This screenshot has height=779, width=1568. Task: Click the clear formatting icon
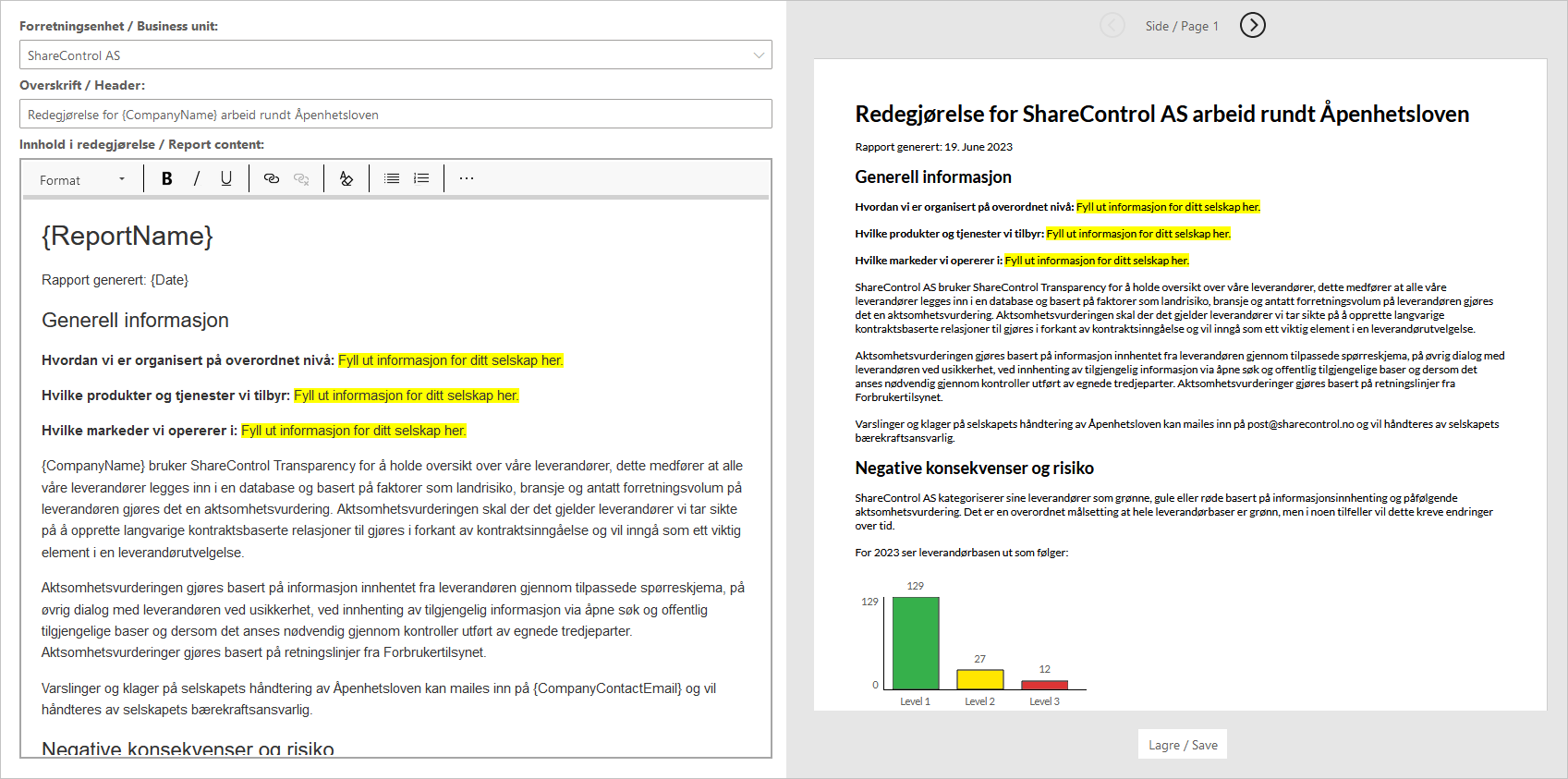[346, 179]
